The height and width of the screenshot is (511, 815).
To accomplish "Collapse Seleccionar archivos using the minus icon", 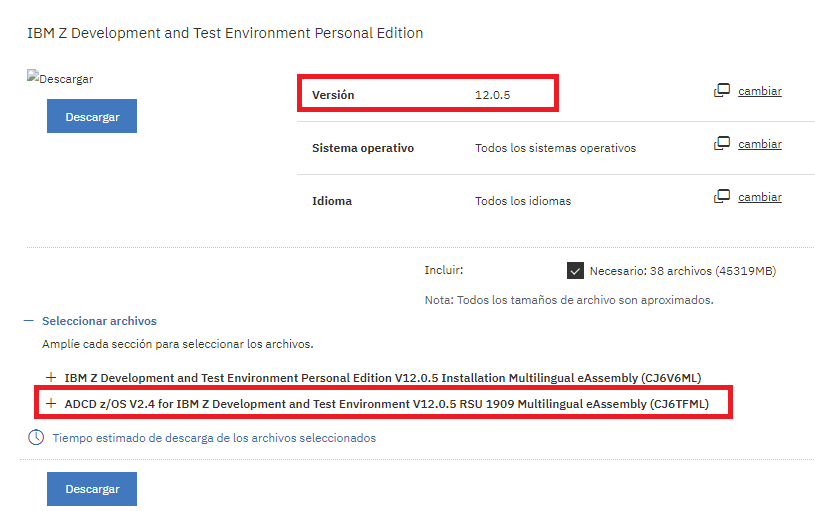I will (x=28, y=321).
